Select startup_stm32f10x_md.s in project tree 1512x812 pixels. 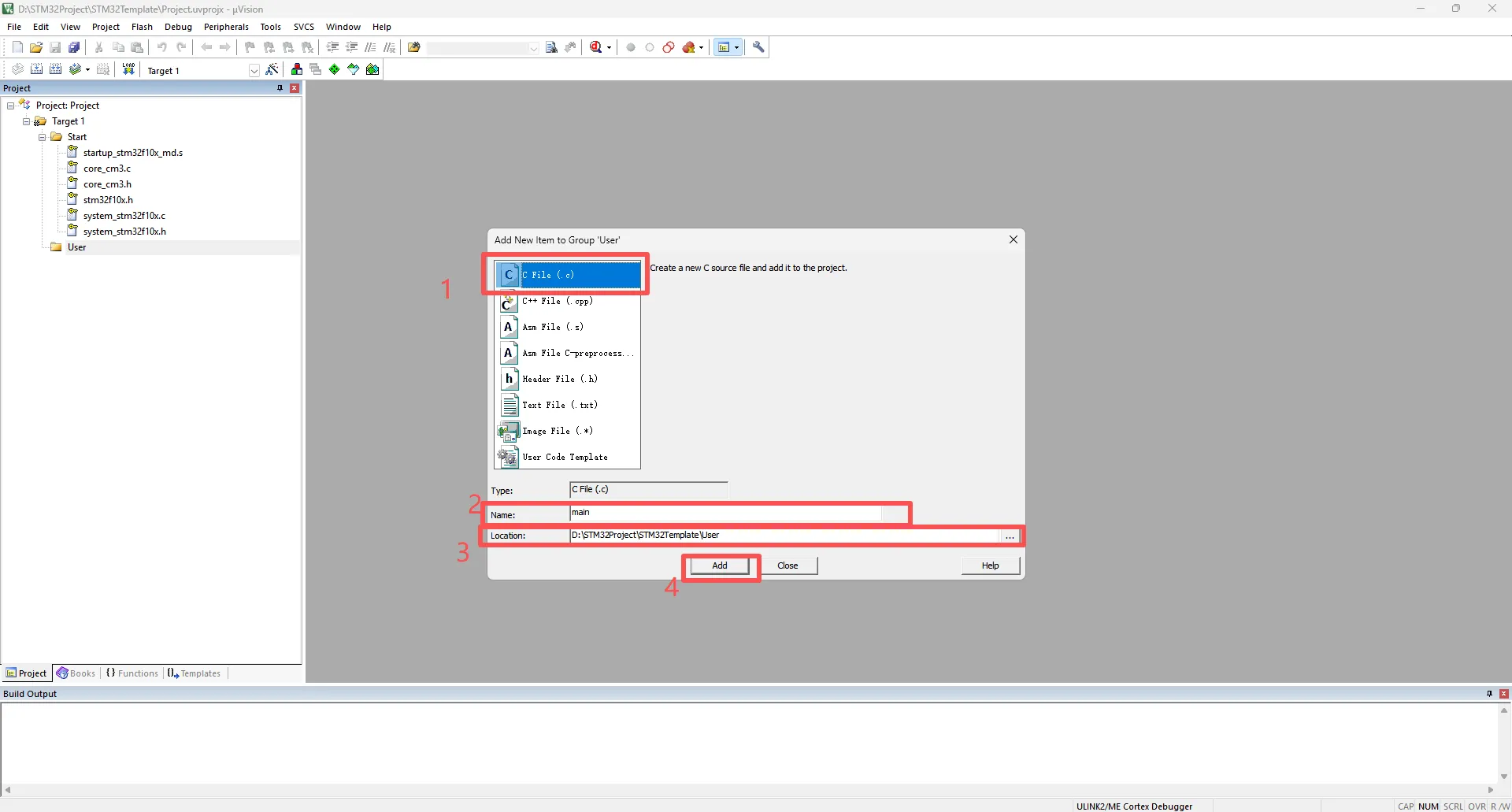tap(132, 153)
